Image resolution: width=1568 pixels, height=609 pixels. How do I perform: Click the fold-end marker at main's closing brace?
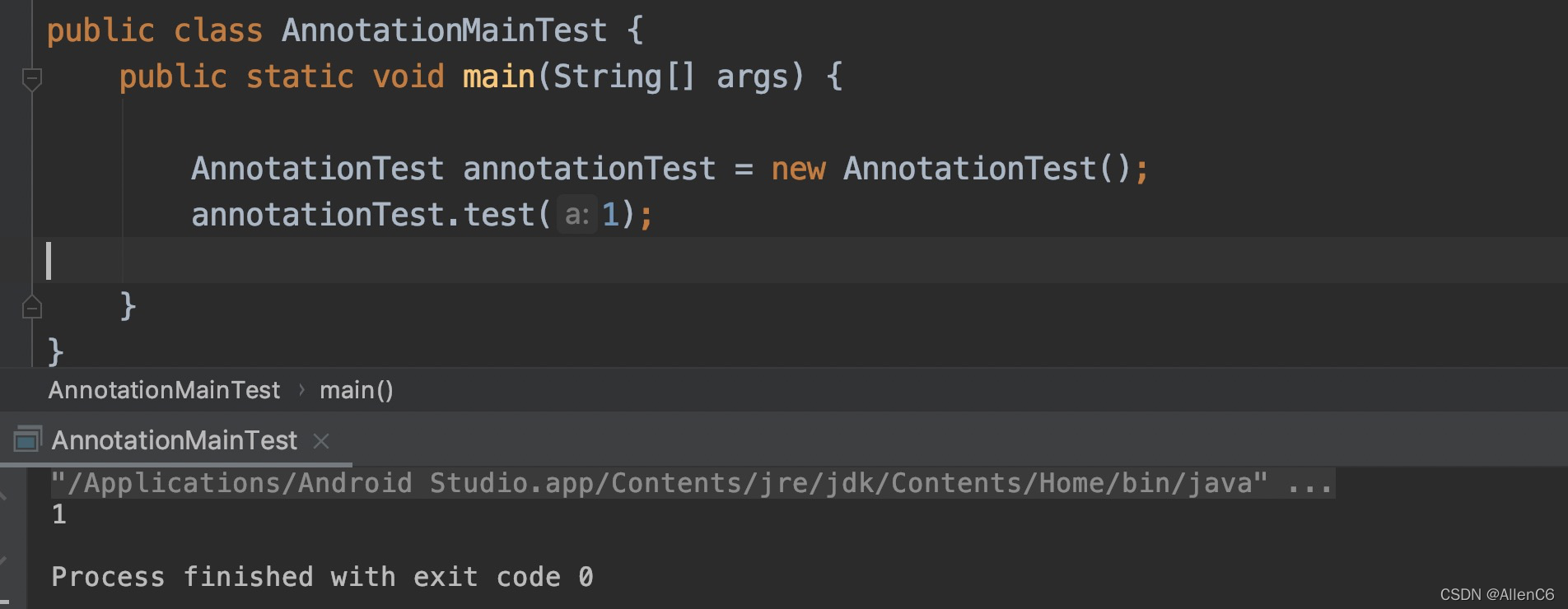[x=31, y=307]
